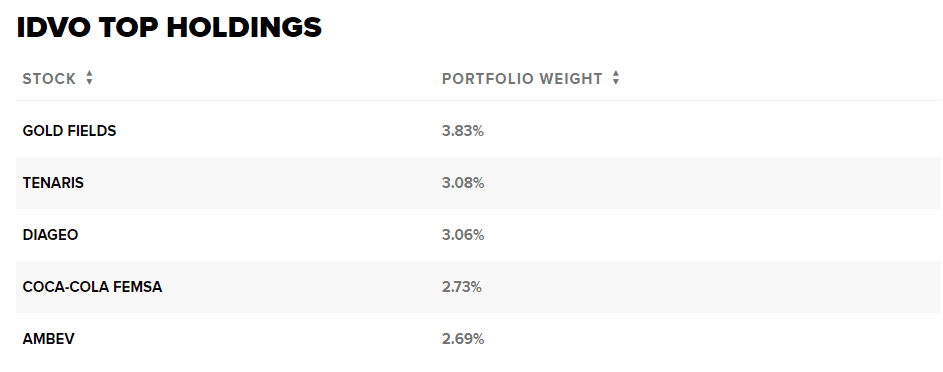Sort table by PORTFOLIO WEIGHT header

click(x=522, y=79)
